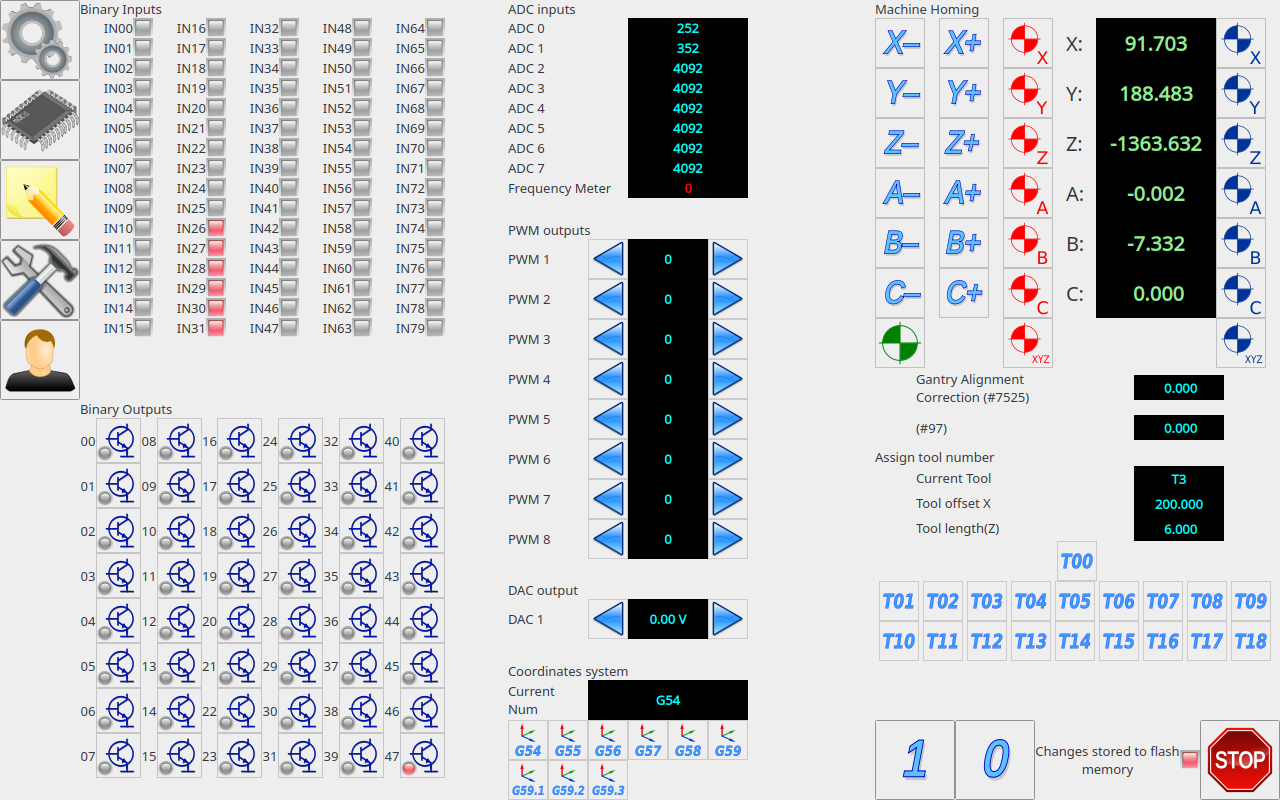Decrease PWM 5 with left arrow
This screenshot has width=1280, height=800.
point(608,420)
